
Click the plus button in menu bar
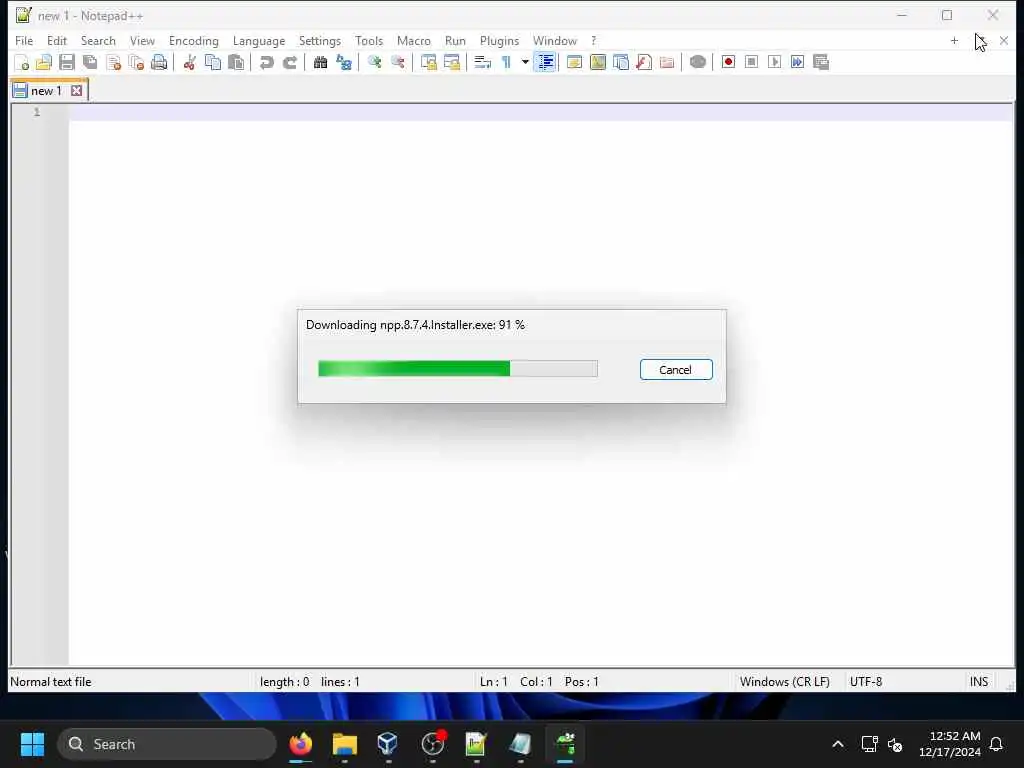954,40
